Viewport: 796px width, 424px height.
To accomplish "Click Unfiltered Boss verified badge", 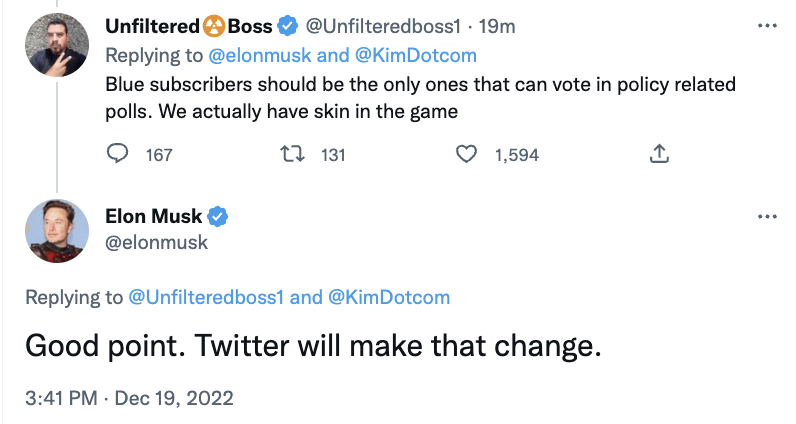I will point(285,26).
